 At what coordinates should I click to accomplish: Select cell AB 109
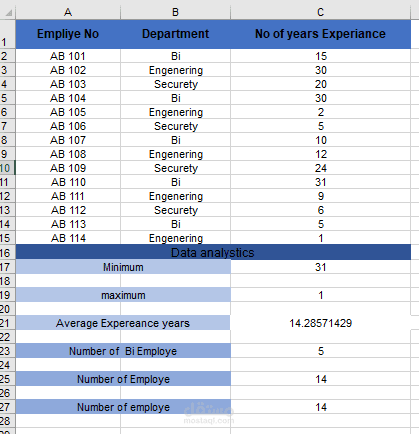[x=68, y=168]
